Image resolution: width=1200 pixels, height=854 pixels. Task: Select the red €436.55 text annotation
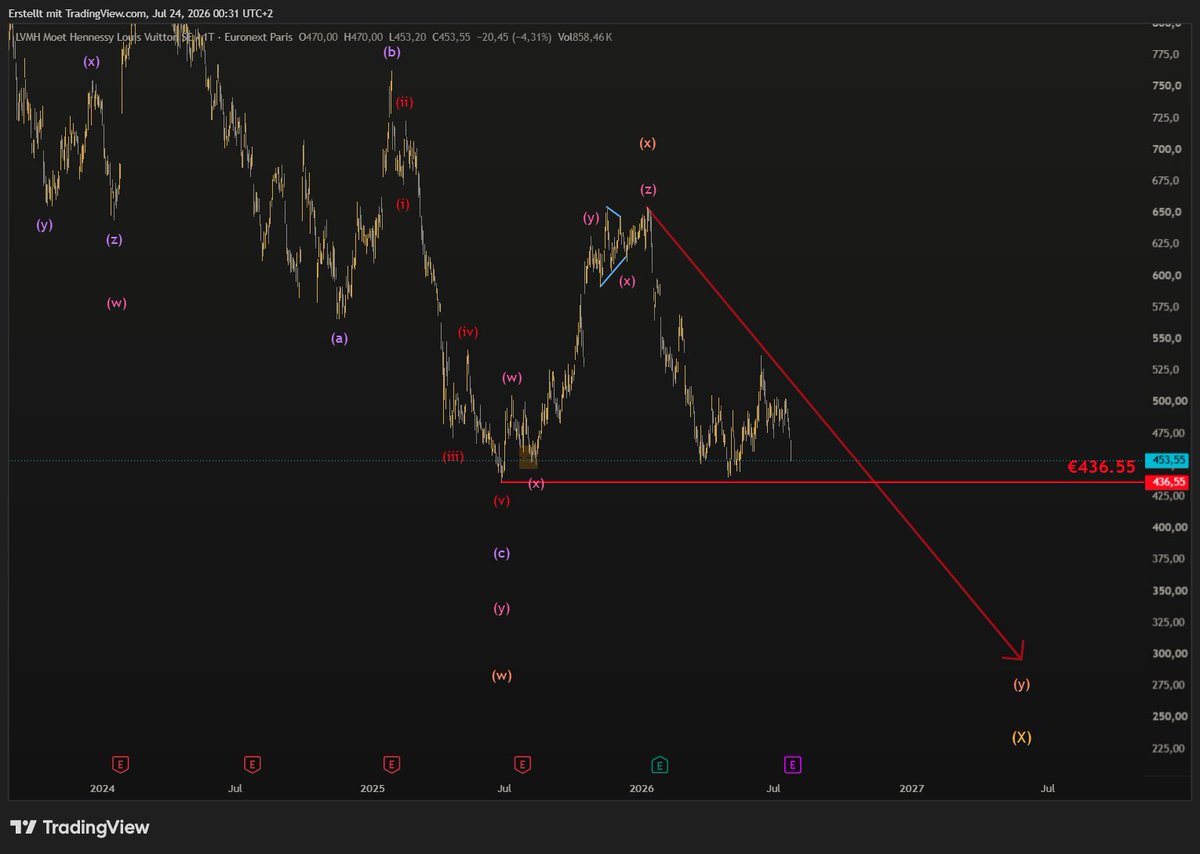(1101, 467)
